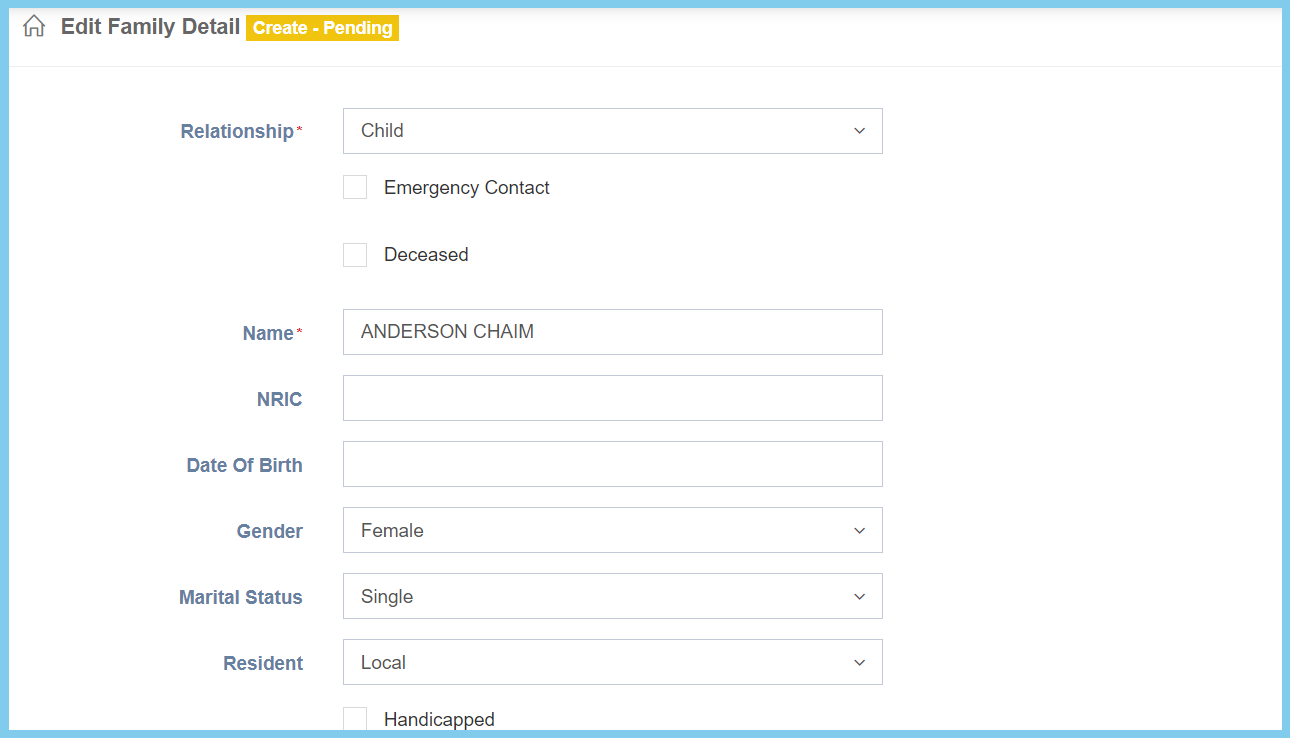Enable the Emergency Contact checkbox
Image resolution: width=1290 pixels, height=738 pixels.
355,188
